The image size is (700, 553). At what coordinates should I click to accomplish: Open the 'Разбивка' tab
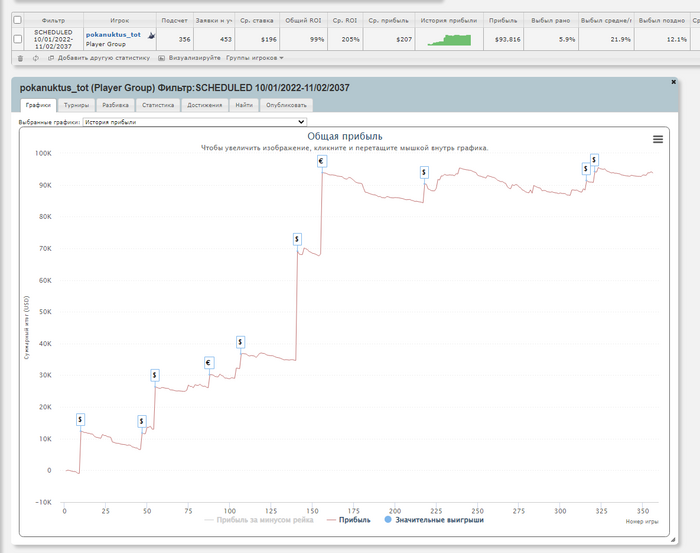click(115, 105)
